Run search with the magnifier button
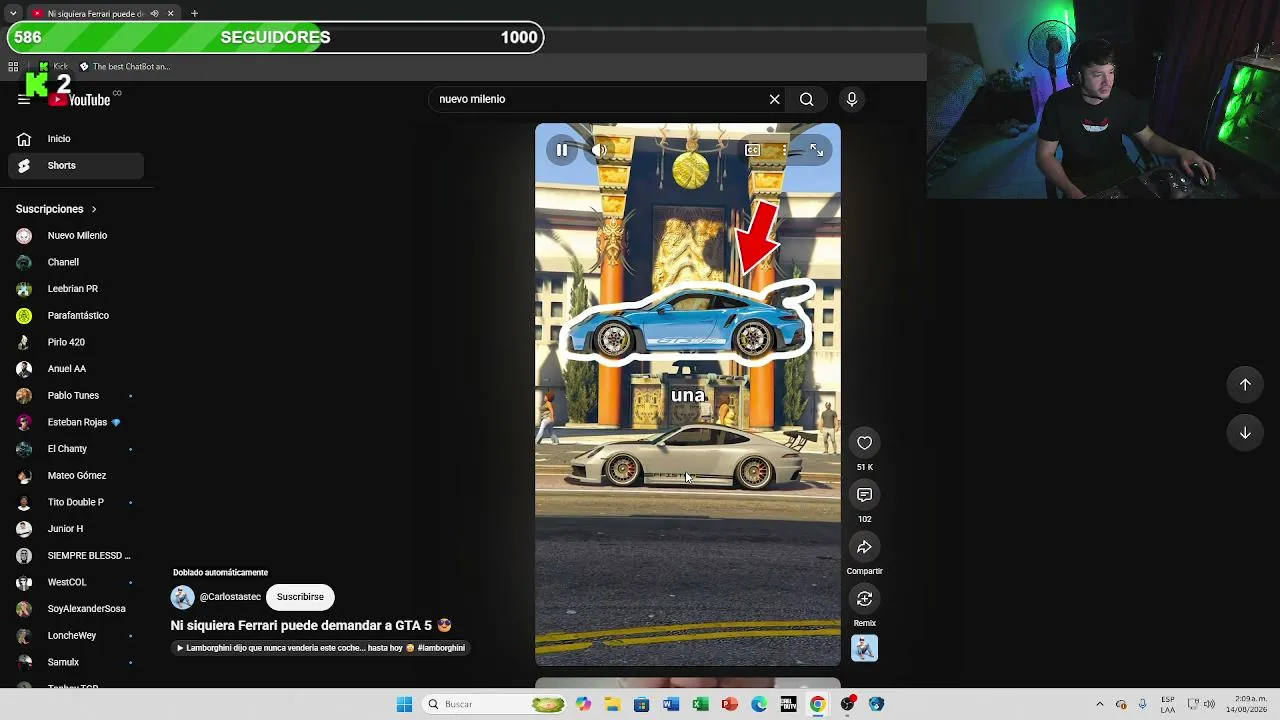Screen dimensions: 1280x720 click(x=806, y=99)
